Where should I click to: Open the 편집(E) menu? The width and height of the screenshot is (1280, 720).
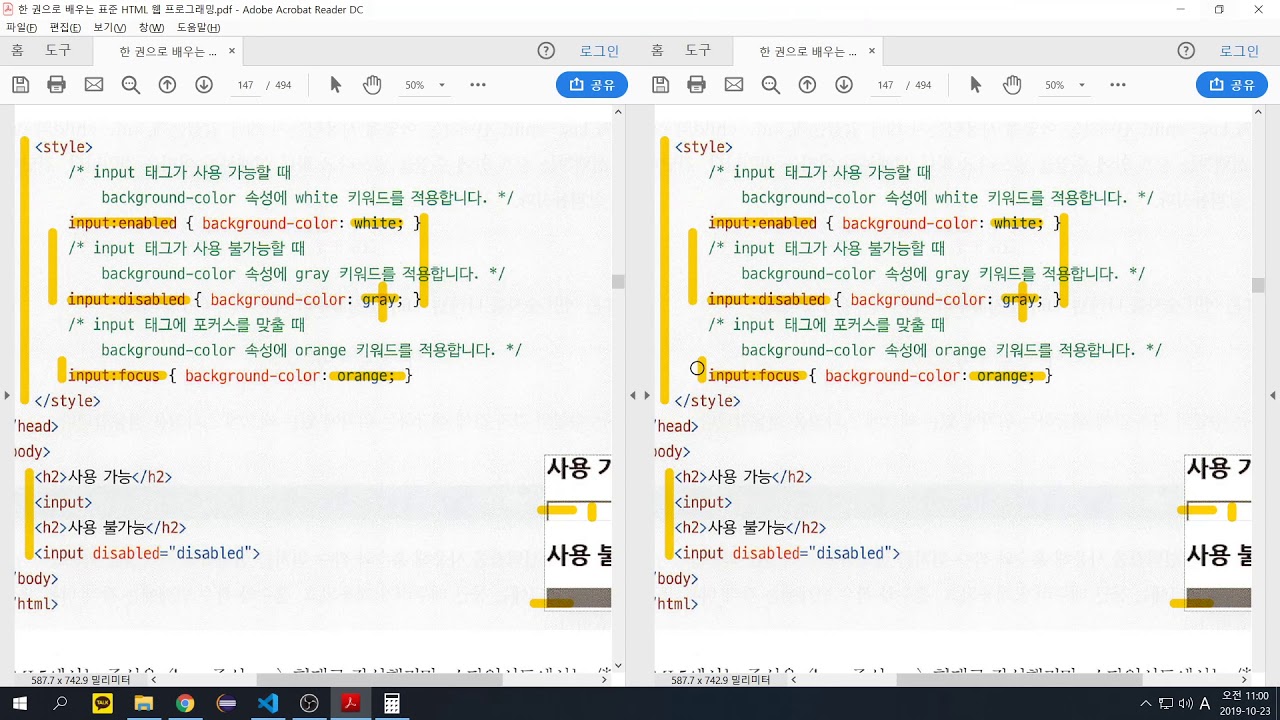(x=65, y=27)
